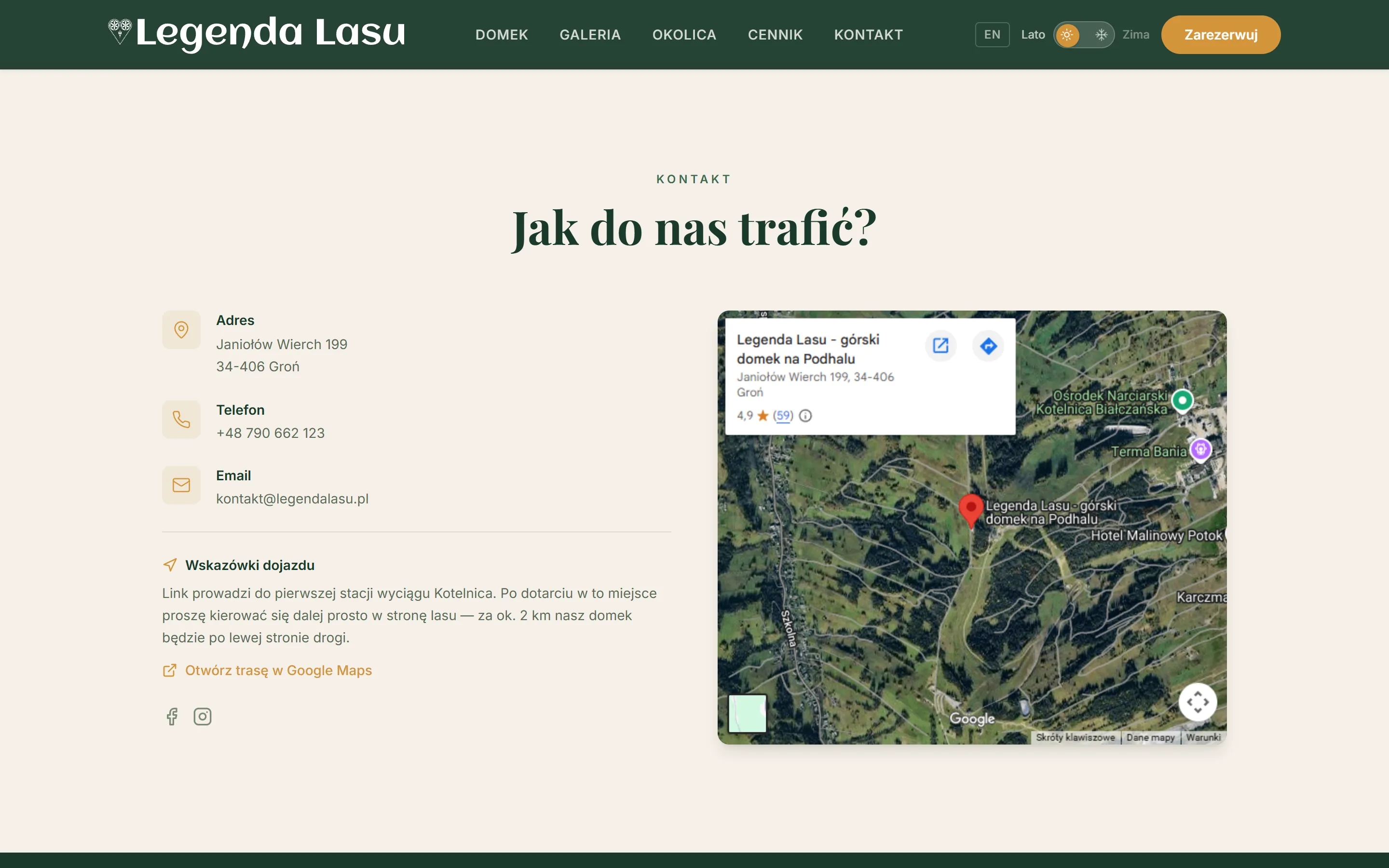1389x868 pixels.
Task: Open link Otwórz trasę w Google Maps
Action: (x=278, y=670)
